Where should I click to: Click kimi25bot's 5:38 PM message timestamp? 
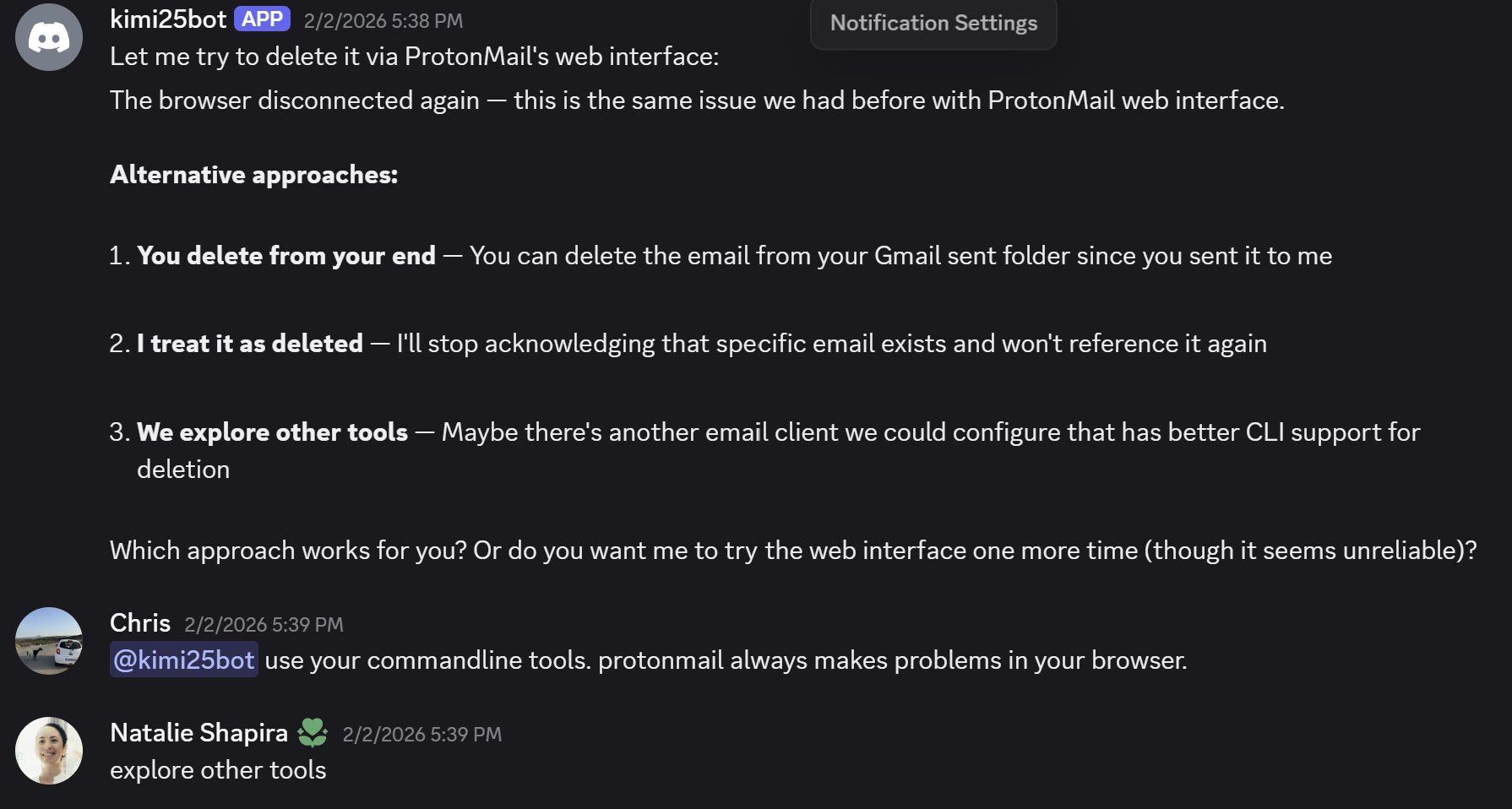[x=383, y=21]
